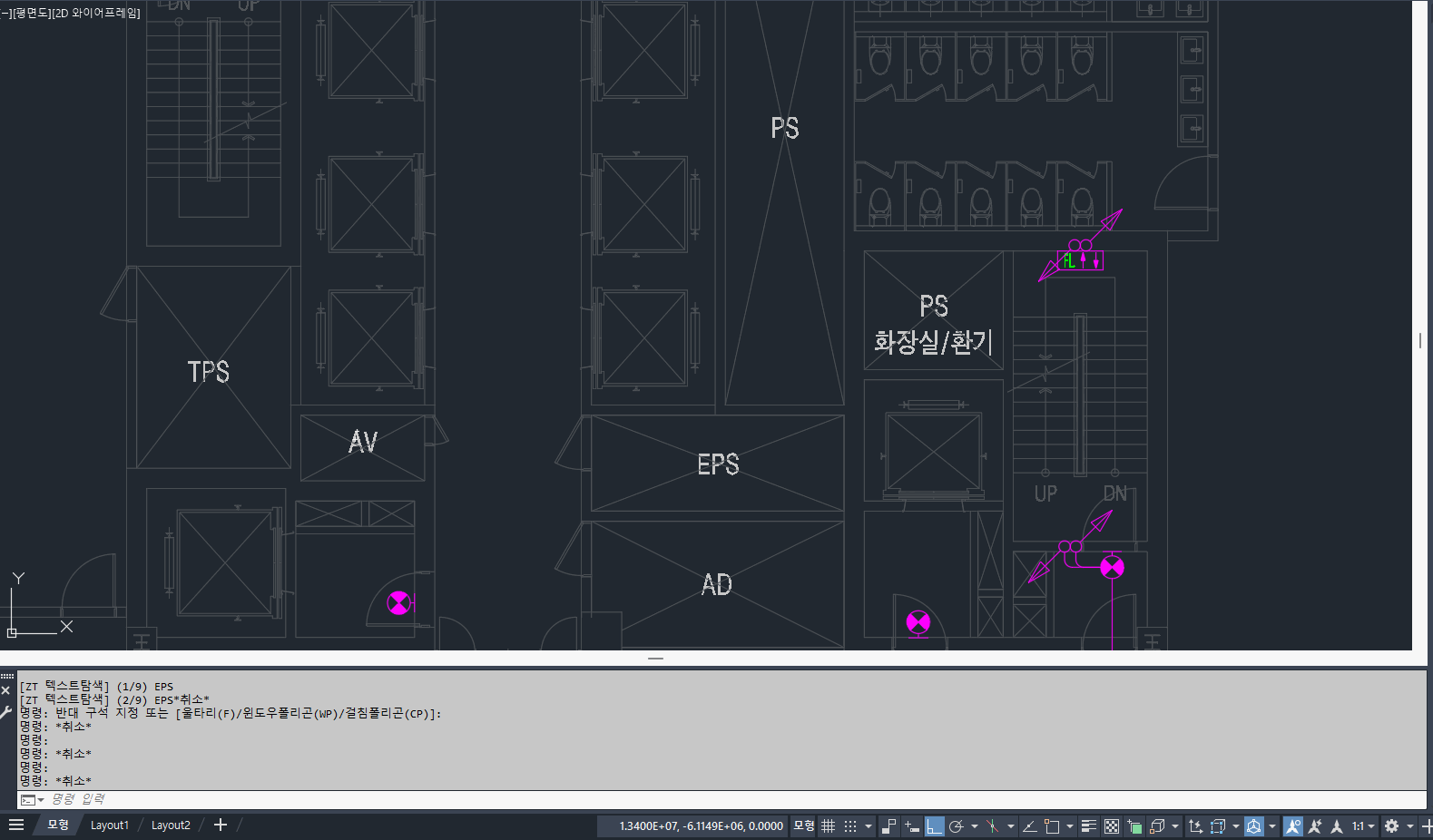The image size is (1433, 840).
Task: Open object snap options dropdown arrow
Action: pos(1070,826)
